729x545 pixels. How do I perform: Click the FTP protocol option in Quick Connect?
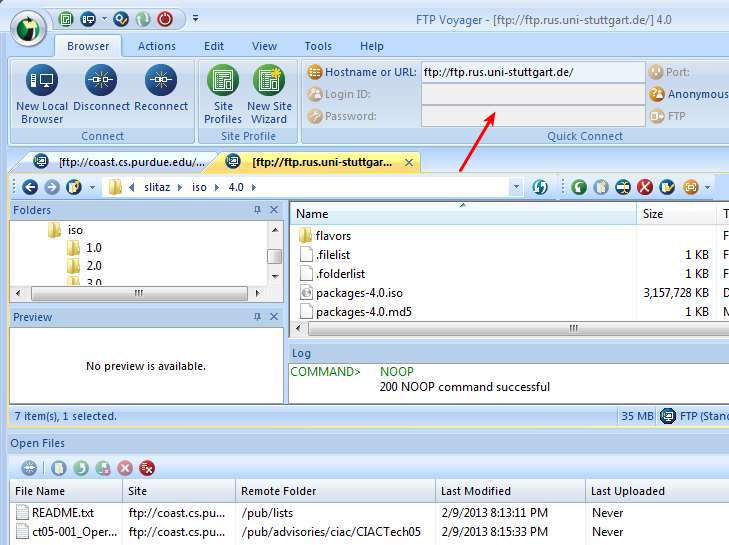[x=668, y=116]
